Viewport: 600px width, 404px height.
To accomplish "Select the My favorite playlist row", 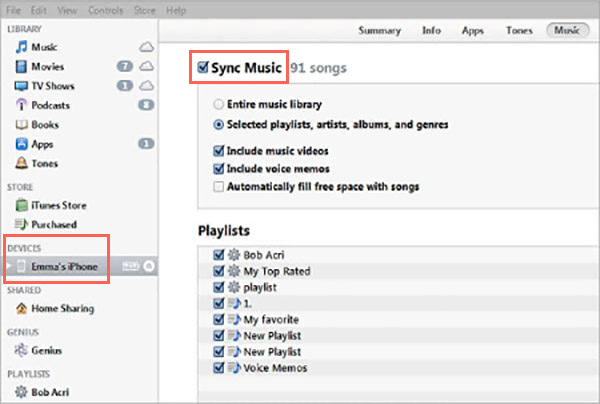I will click(x=398, y=319).
